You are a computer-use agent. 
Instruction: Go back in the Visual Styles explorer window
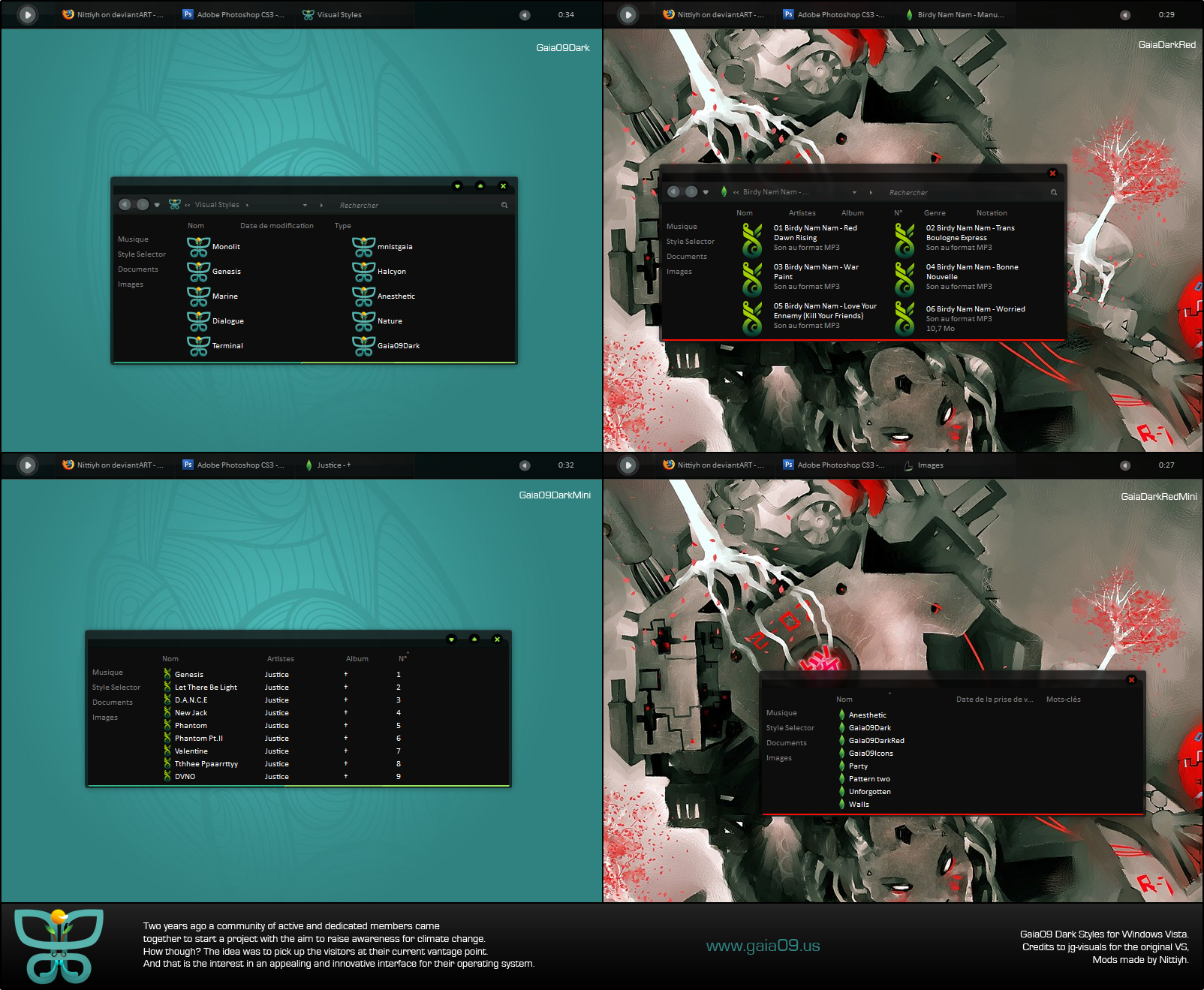coord(125,204)
